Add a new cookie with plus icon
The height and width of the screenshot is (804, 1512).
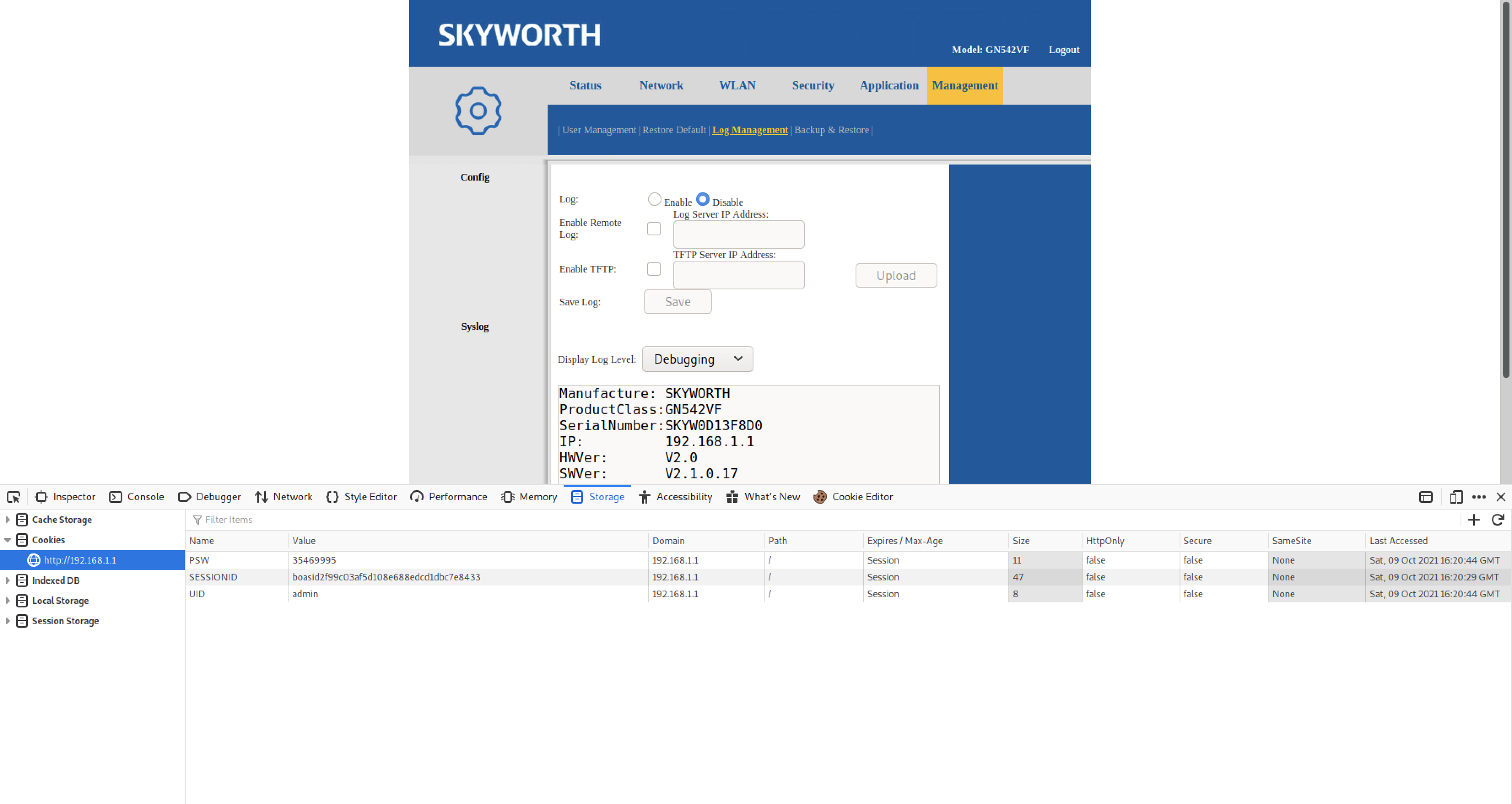point(1474,519)
